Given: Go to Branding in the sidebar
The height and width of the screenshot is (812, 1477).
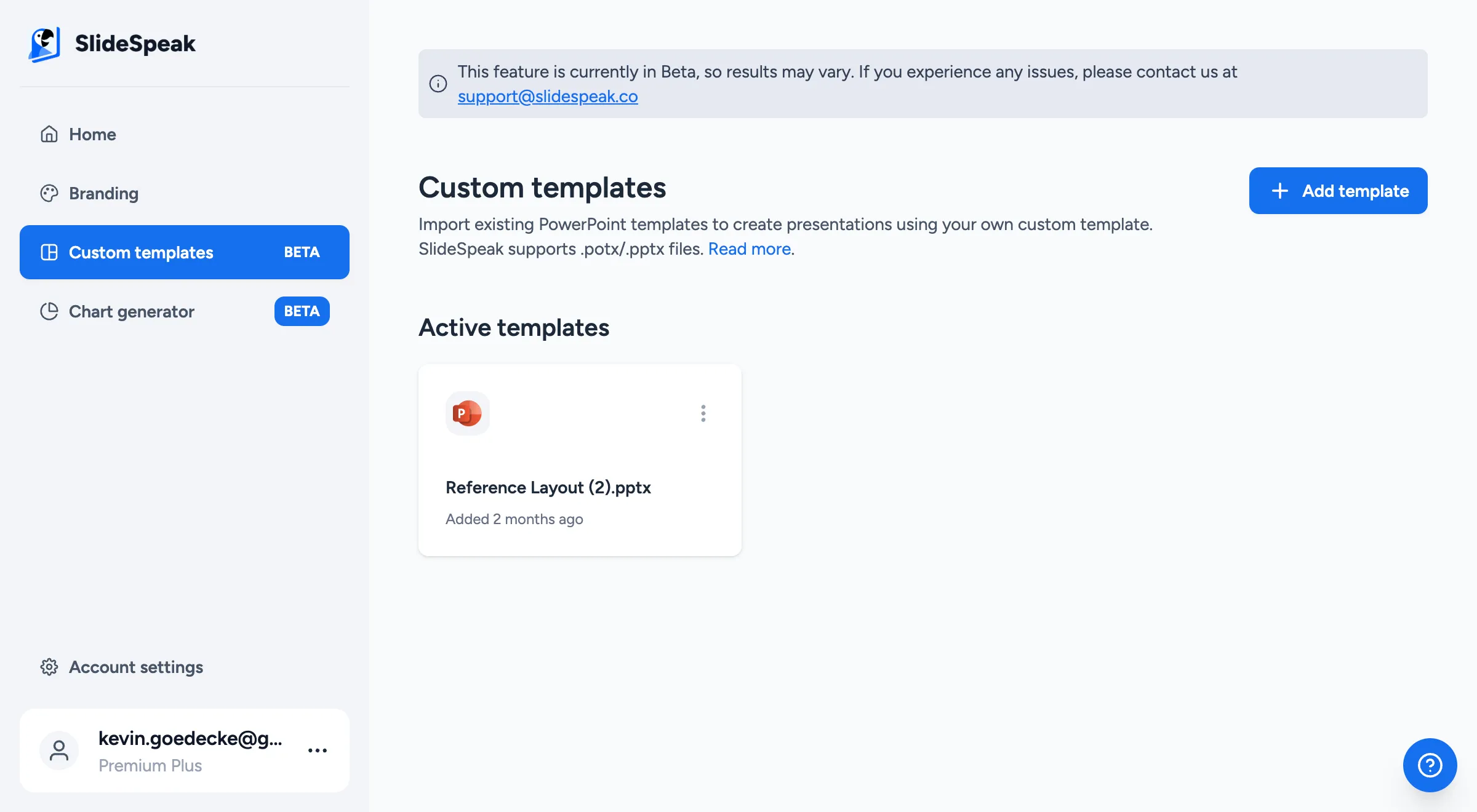Looking at the screenshot, I should [185, 193].
